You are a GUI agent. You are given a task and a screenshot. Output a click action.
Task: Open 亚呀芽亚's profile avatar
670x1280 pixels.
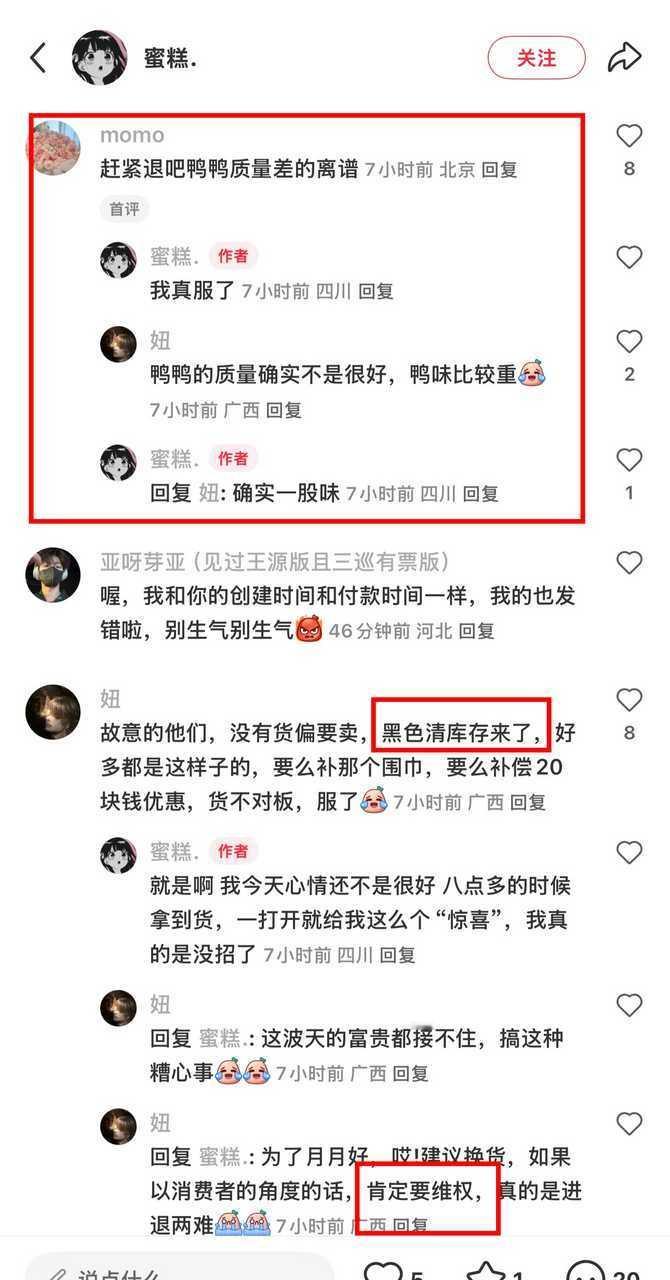[53, 575]
